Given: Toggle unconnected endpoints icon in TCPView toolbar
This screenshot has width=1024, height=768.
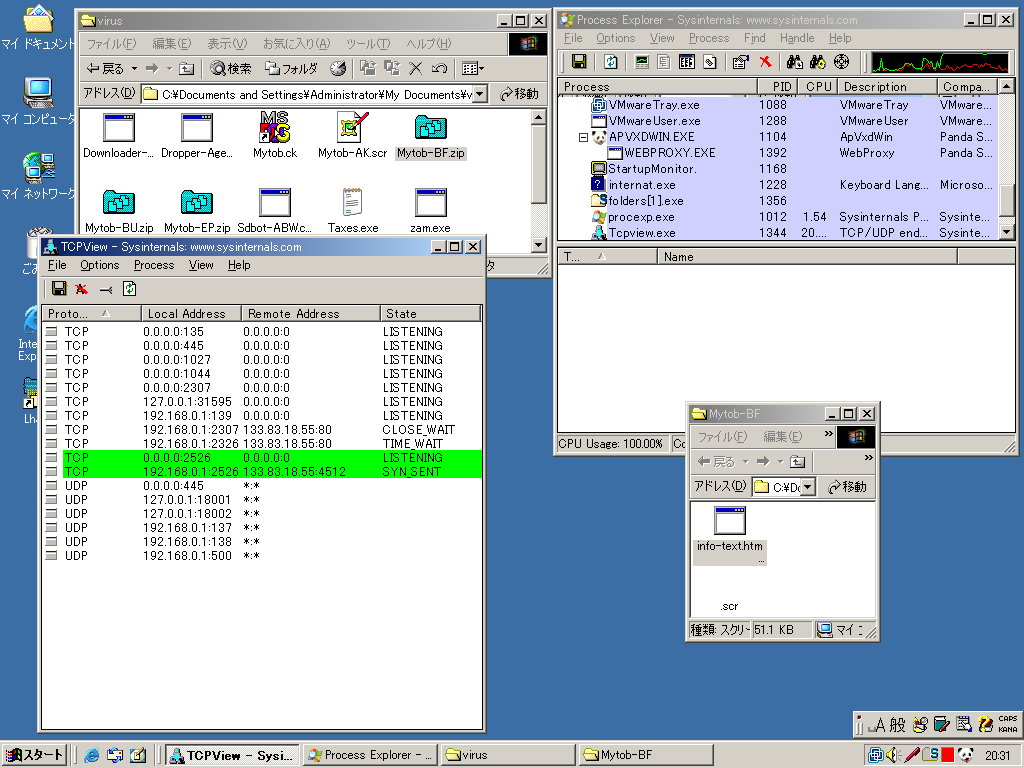Looking at the screenshot, I should pyautogui.click(x=106, y=289).
